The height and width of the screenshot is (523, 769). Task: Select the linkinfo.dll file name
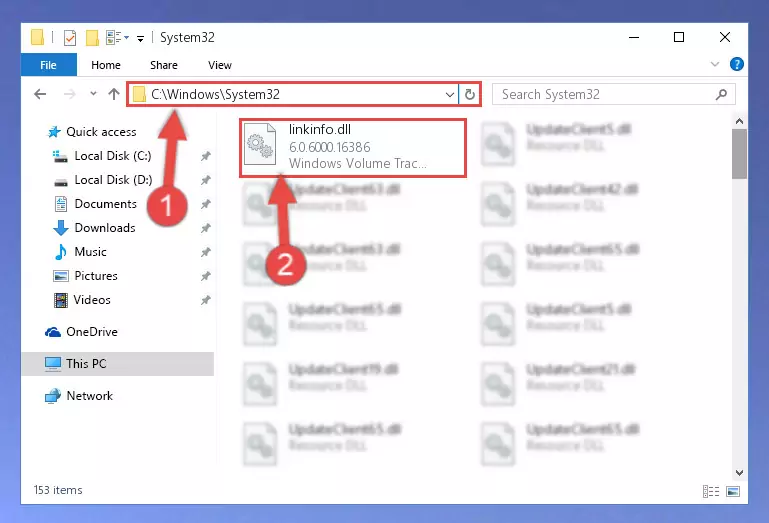point(320,130)
